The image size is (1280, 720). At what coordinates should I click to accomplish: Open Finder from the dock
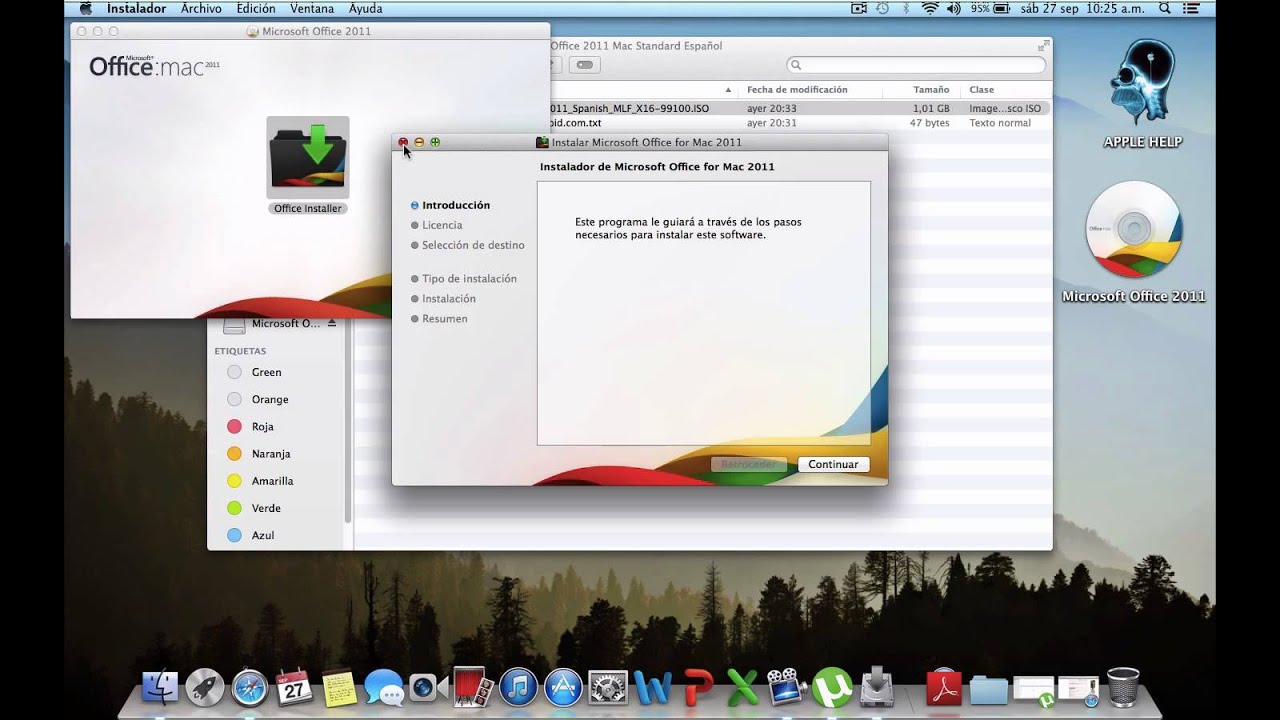[160, 686]
